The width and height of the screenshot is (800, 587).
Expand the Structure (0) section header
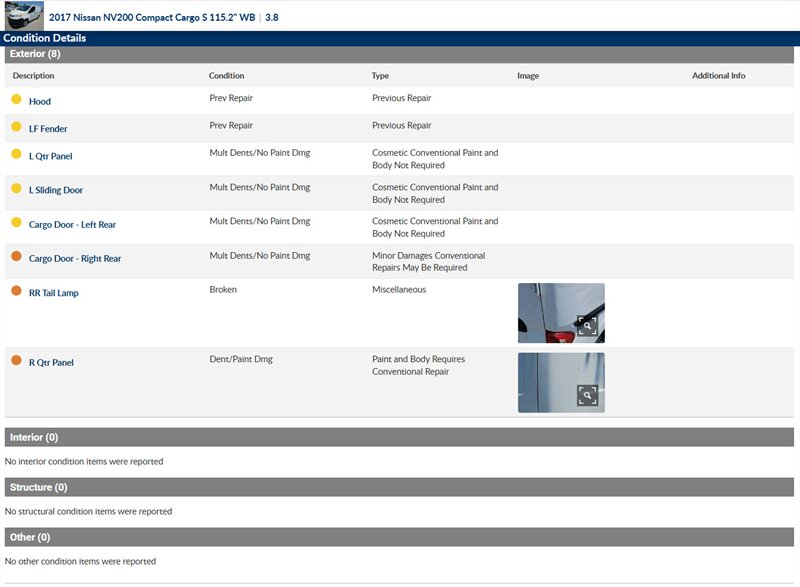click(x=38, y=487)
